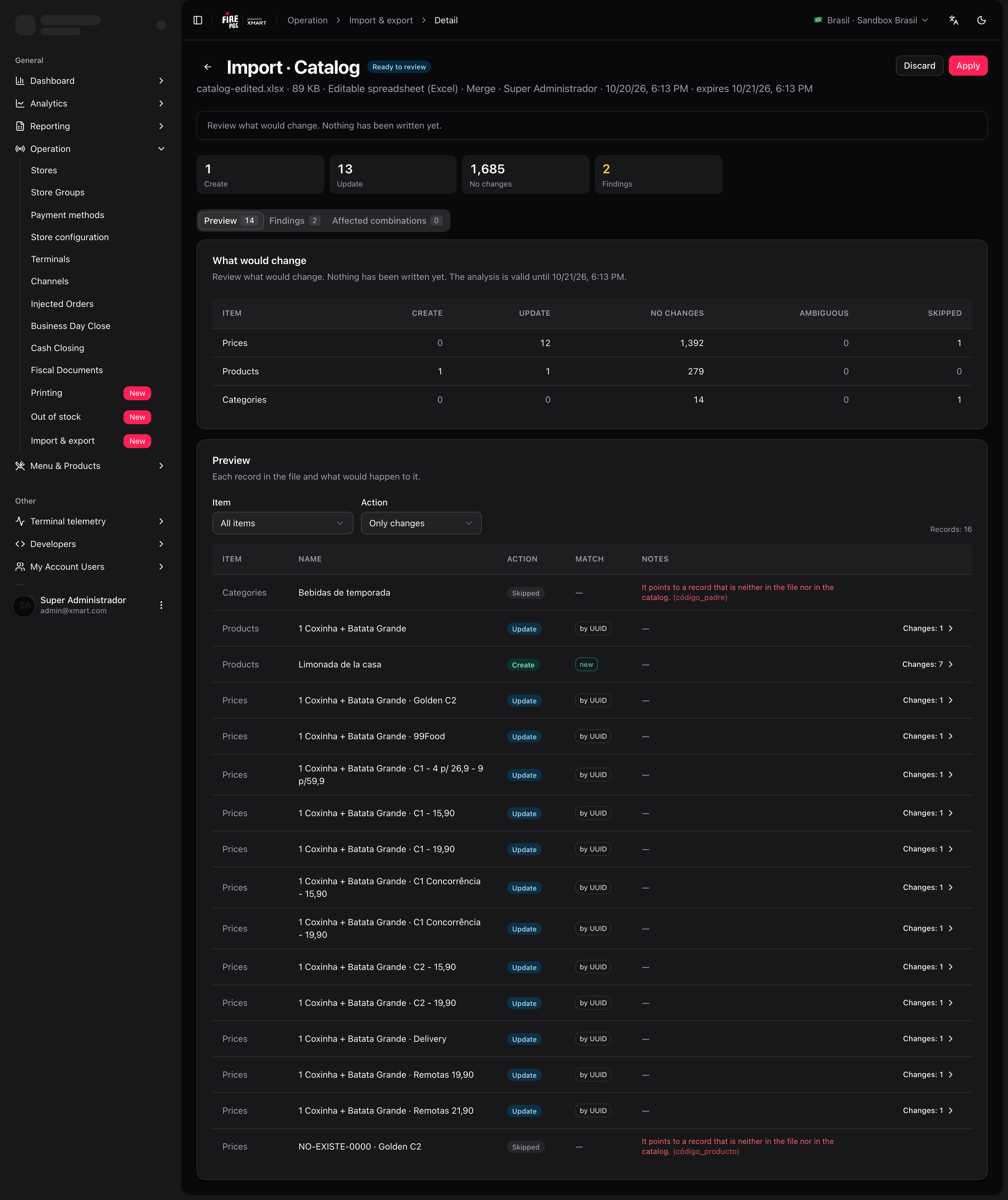Click the back arrow beside Import · Catalog
Image resolution: width=1008 pixels, height=1200 pixels.
208,67
